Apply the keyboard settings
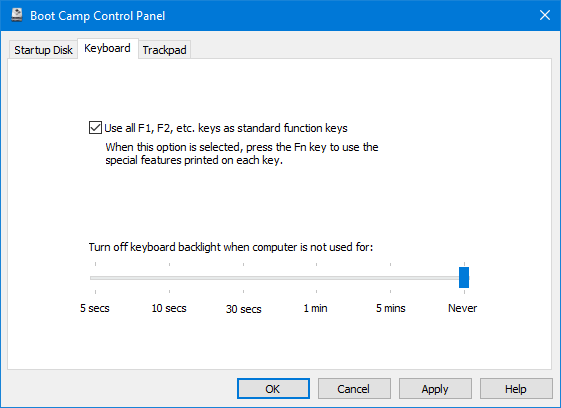The height and width of the screenshot is (408, 561). click(435, 389)
